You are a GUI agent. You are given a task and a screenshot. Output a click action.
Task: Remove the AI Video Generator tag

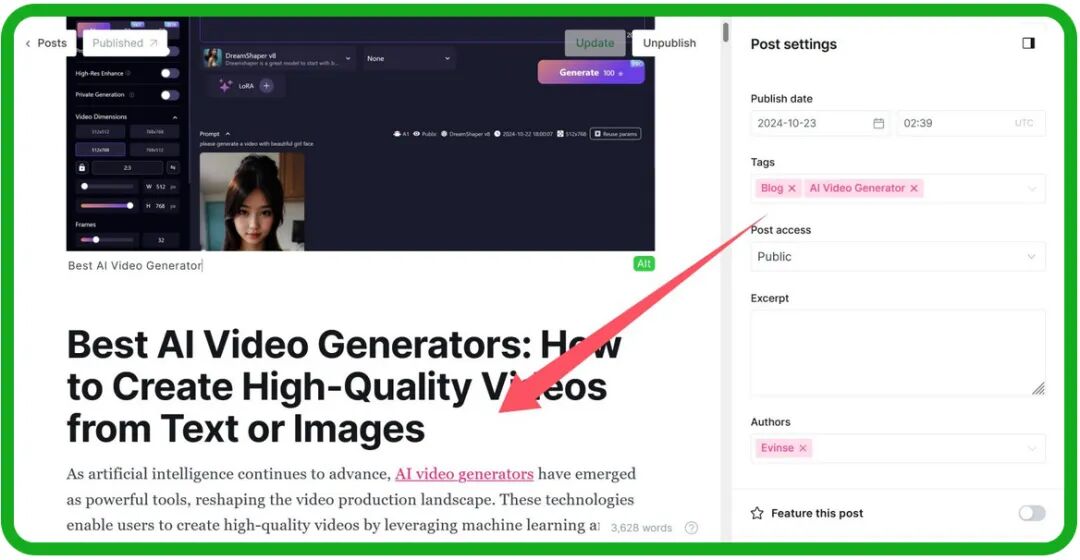(914, 188)
